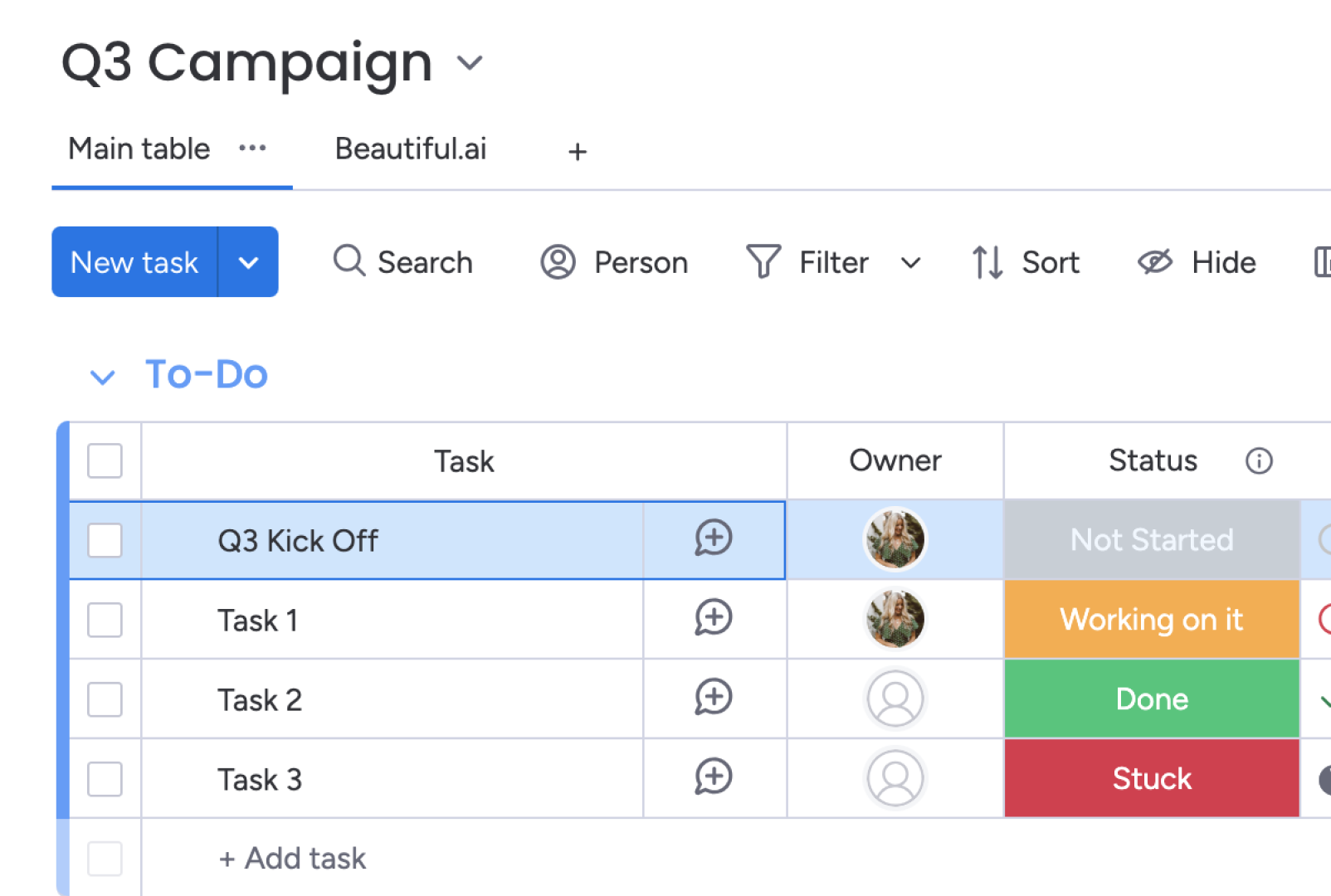The height and width of the screenshot is (896, 1331).
Task: Open Q3 Campaign board title dropdown
Action: [470, 63]
